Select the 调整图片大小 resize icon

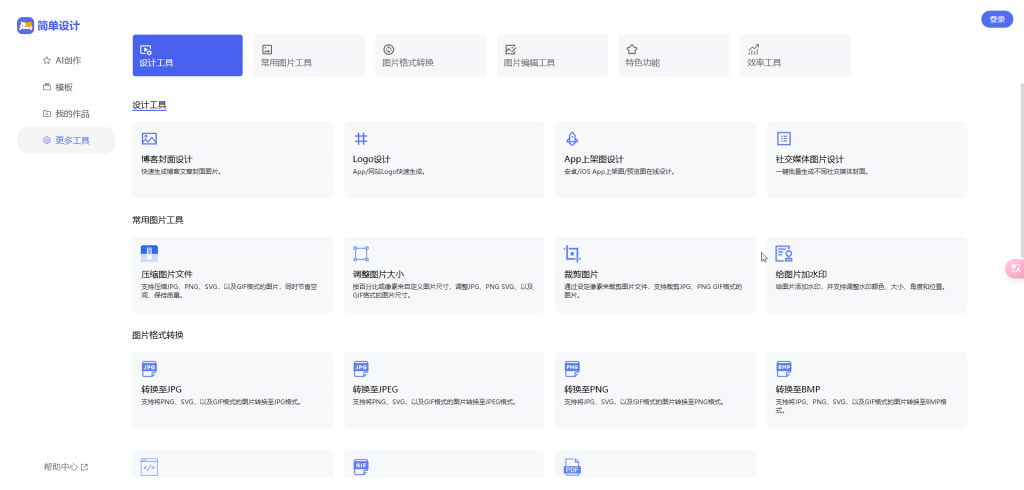360,253
